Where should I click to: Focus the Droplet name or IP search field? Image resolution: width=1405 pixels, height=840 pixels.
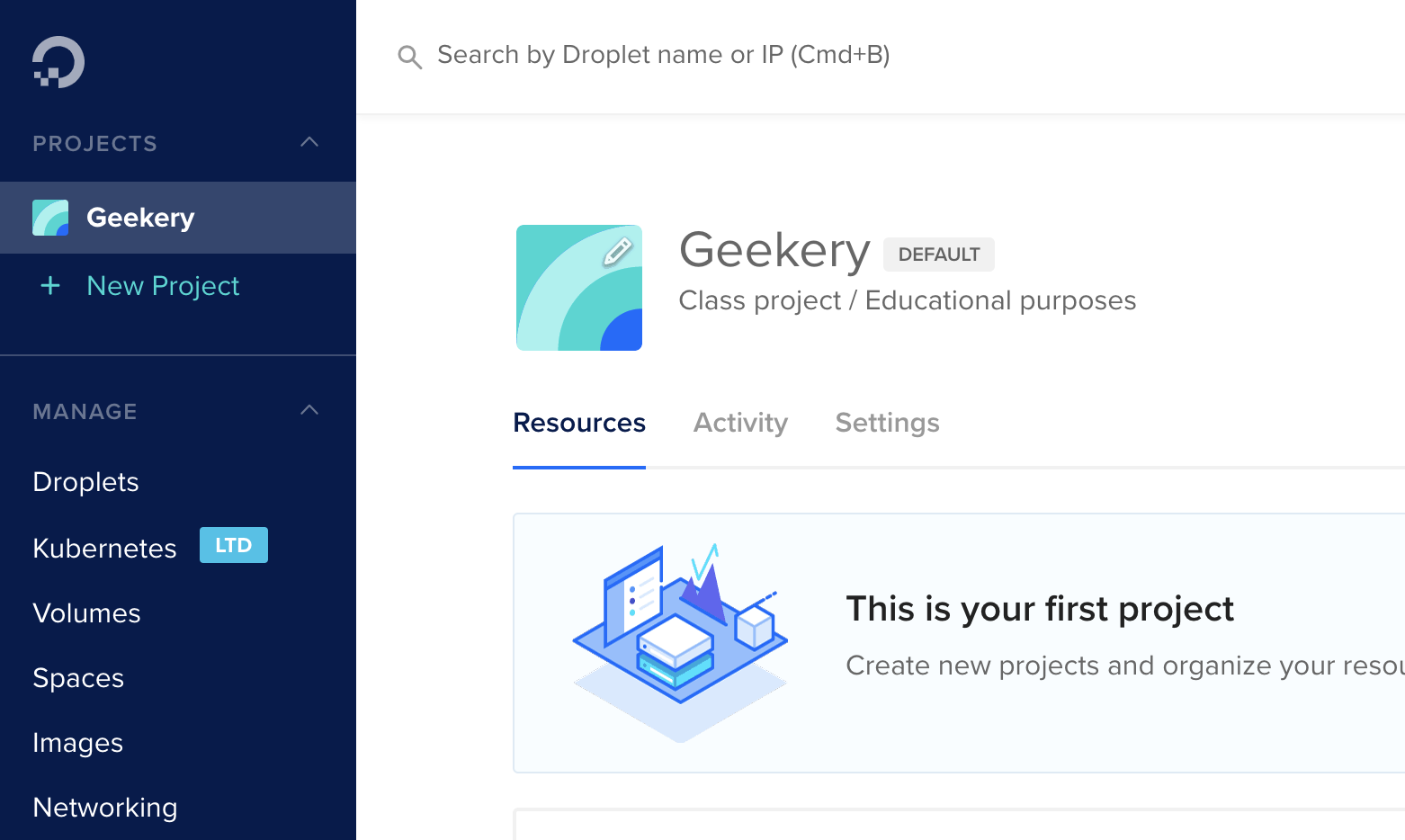(x=663, y=55)
